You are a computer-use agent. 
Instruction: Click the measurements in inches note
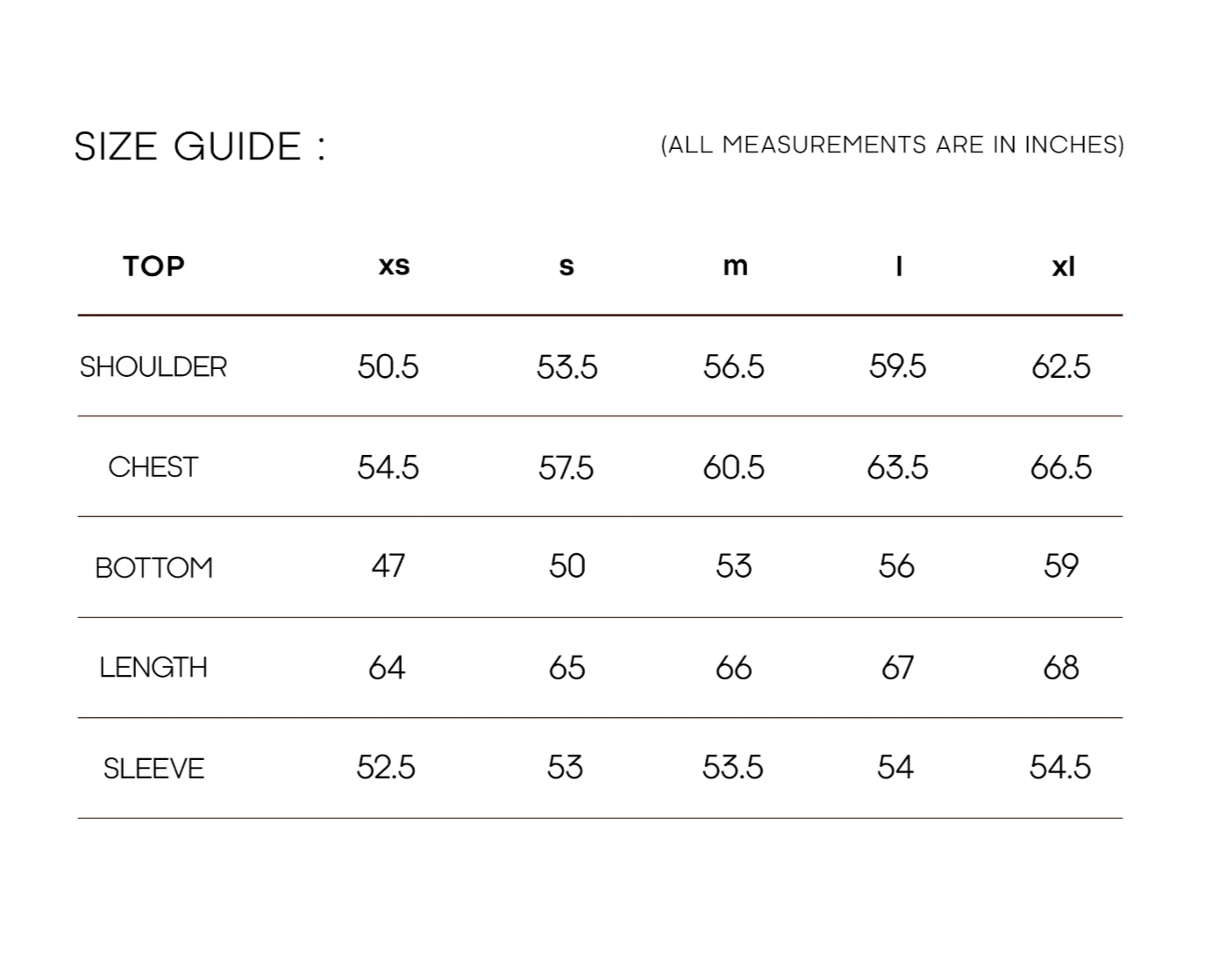892,145
